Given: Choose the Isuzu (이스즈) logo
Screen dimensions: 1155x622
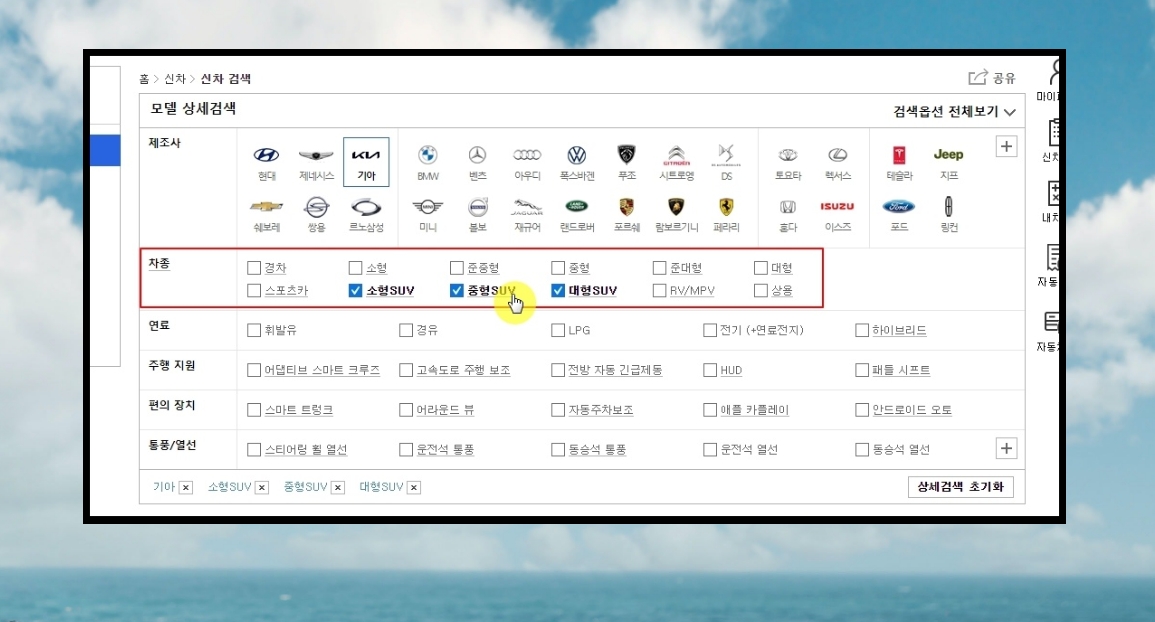Looking at the screenshot, I should [838, 206].
